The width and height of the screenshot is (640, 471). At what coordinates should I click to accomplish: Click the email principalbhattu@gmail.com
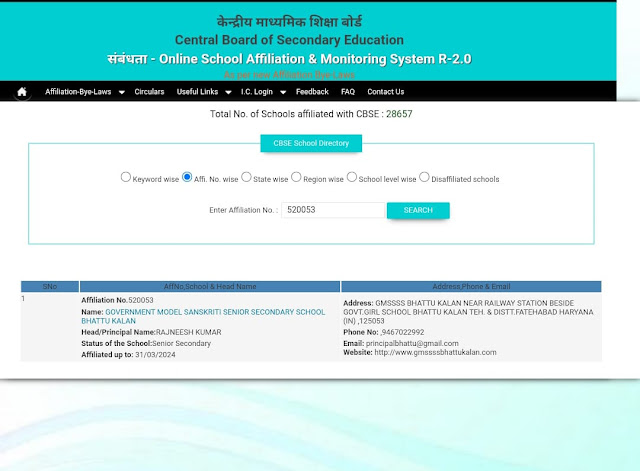pos(412,343)
